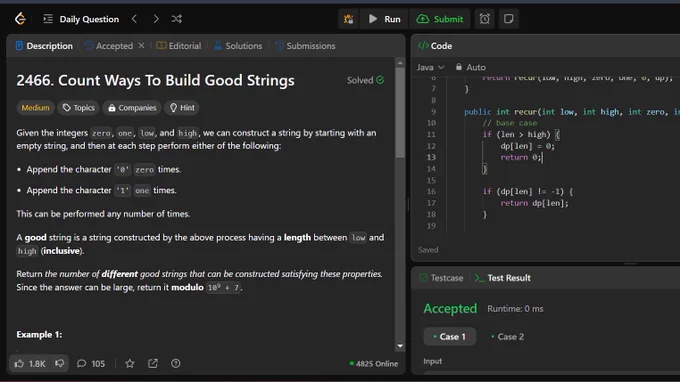
Task: Open the timer alarm clock icon
Action: [x=484, y=19]
